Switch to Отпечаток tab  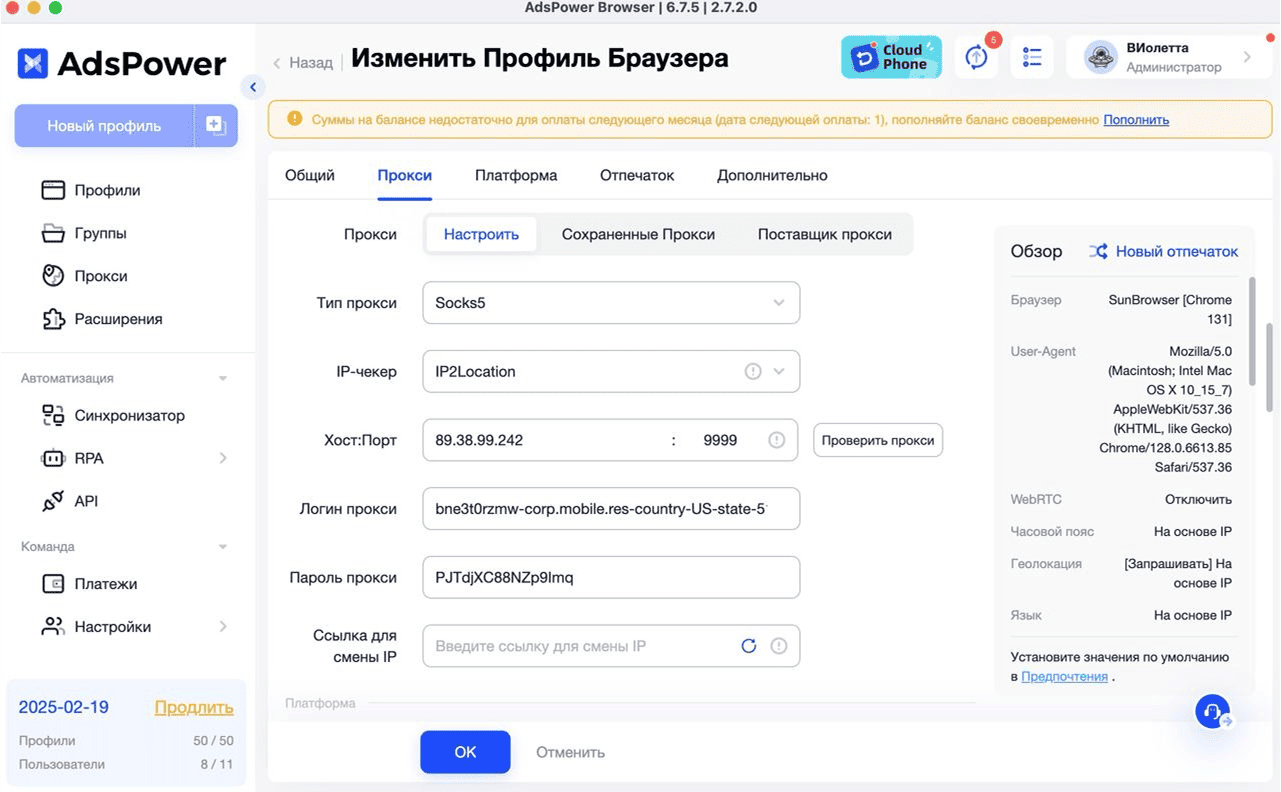(x=637, y=175)
